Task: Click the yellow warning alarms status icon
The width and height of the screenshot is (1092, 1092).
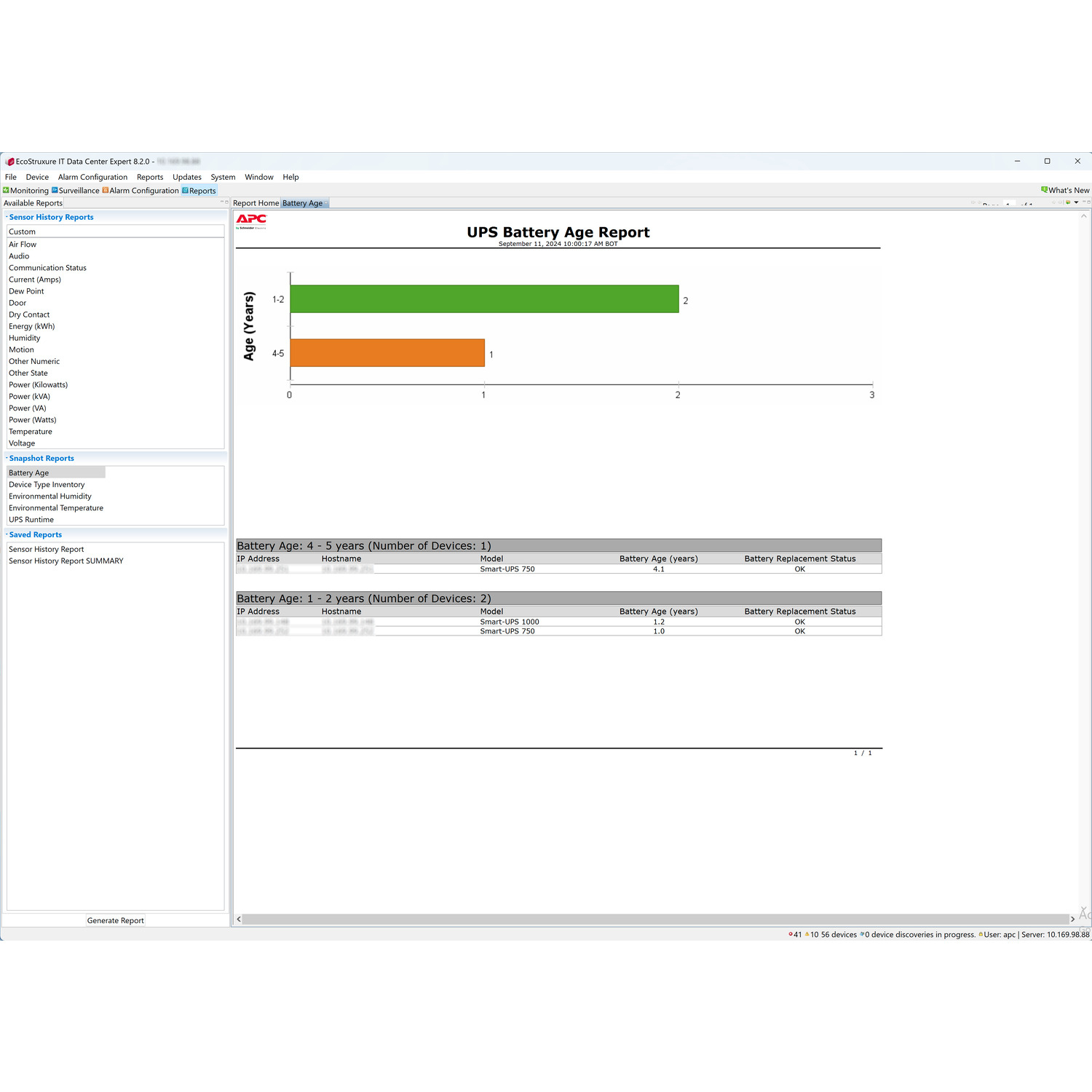Action: [x=807, y=935]
